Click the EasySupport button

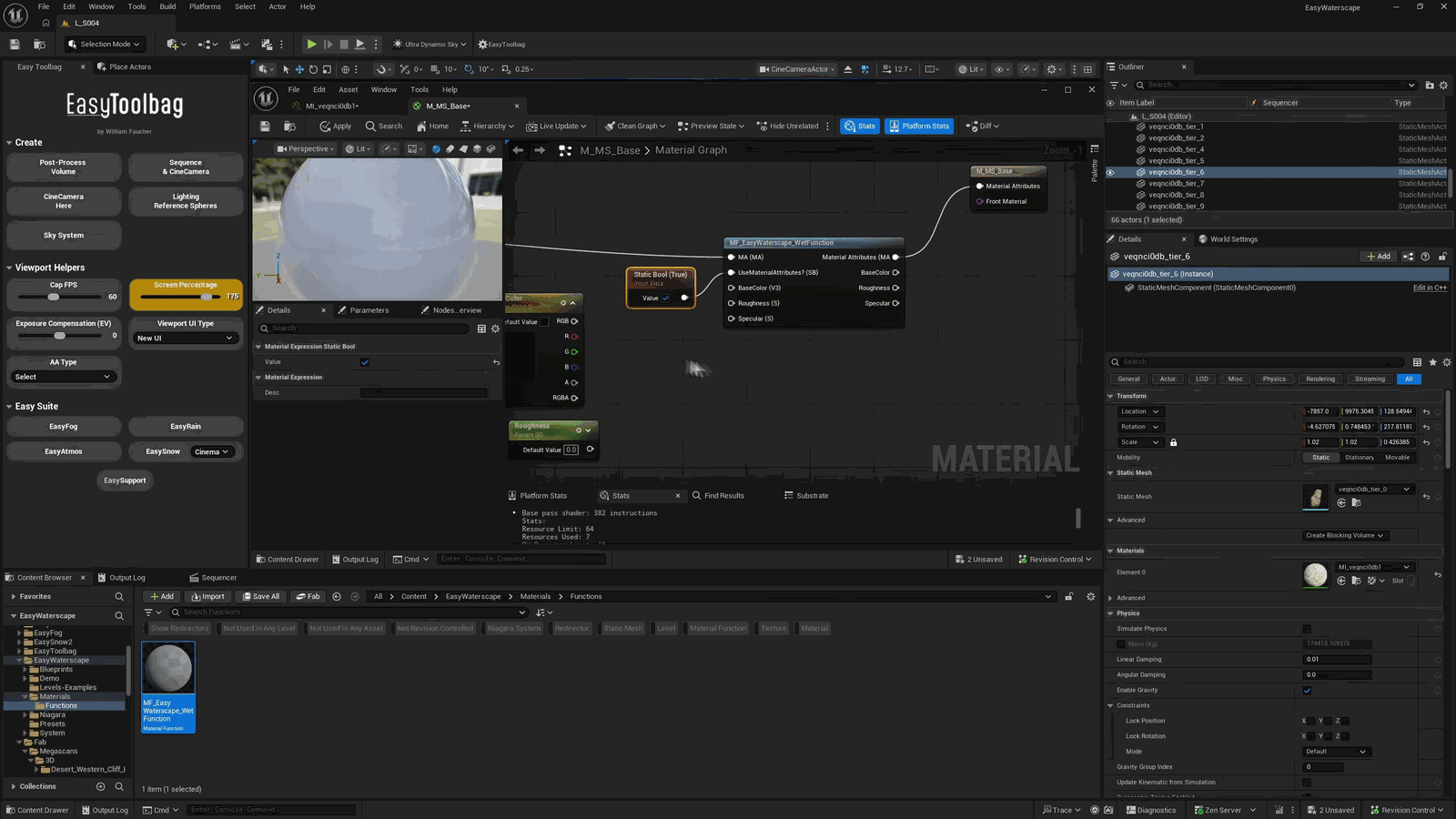click(x=125, y=480)
